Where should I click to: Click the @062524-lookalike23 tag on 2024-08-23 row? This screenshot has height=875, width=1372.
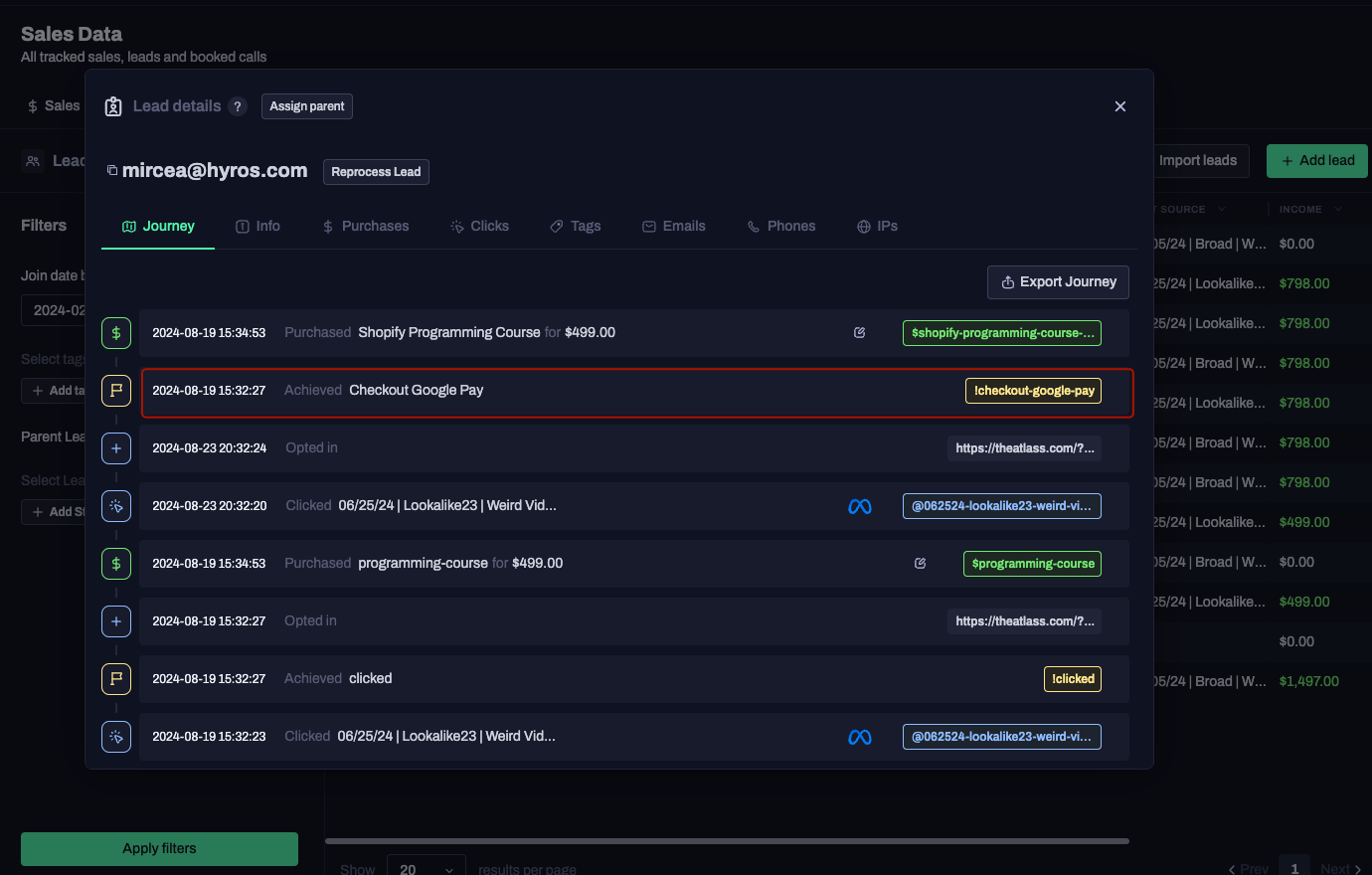coord(1002,506)
